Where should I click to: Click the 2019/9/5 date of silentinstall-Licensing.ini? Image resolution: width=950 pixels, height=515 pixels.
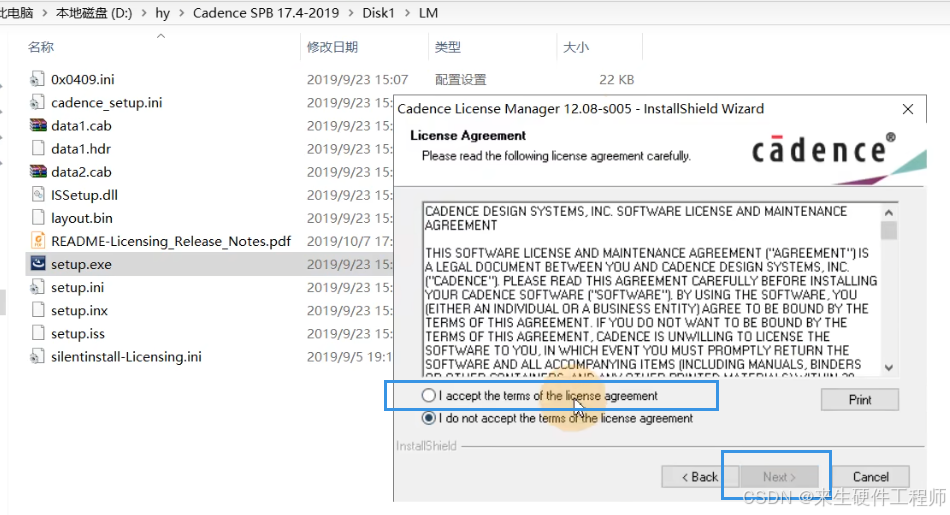tap(350, 356)
